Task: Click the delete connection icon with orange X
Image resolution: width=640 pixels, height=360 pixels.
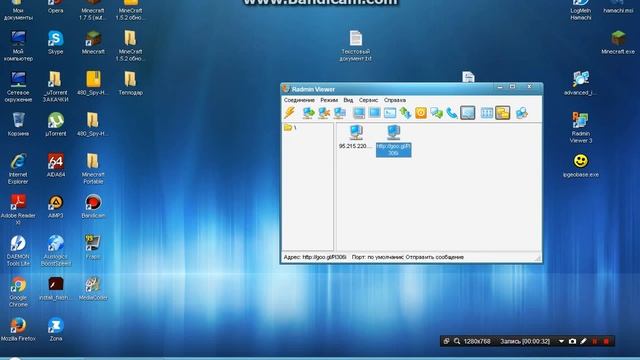Action: click(324, 113)
